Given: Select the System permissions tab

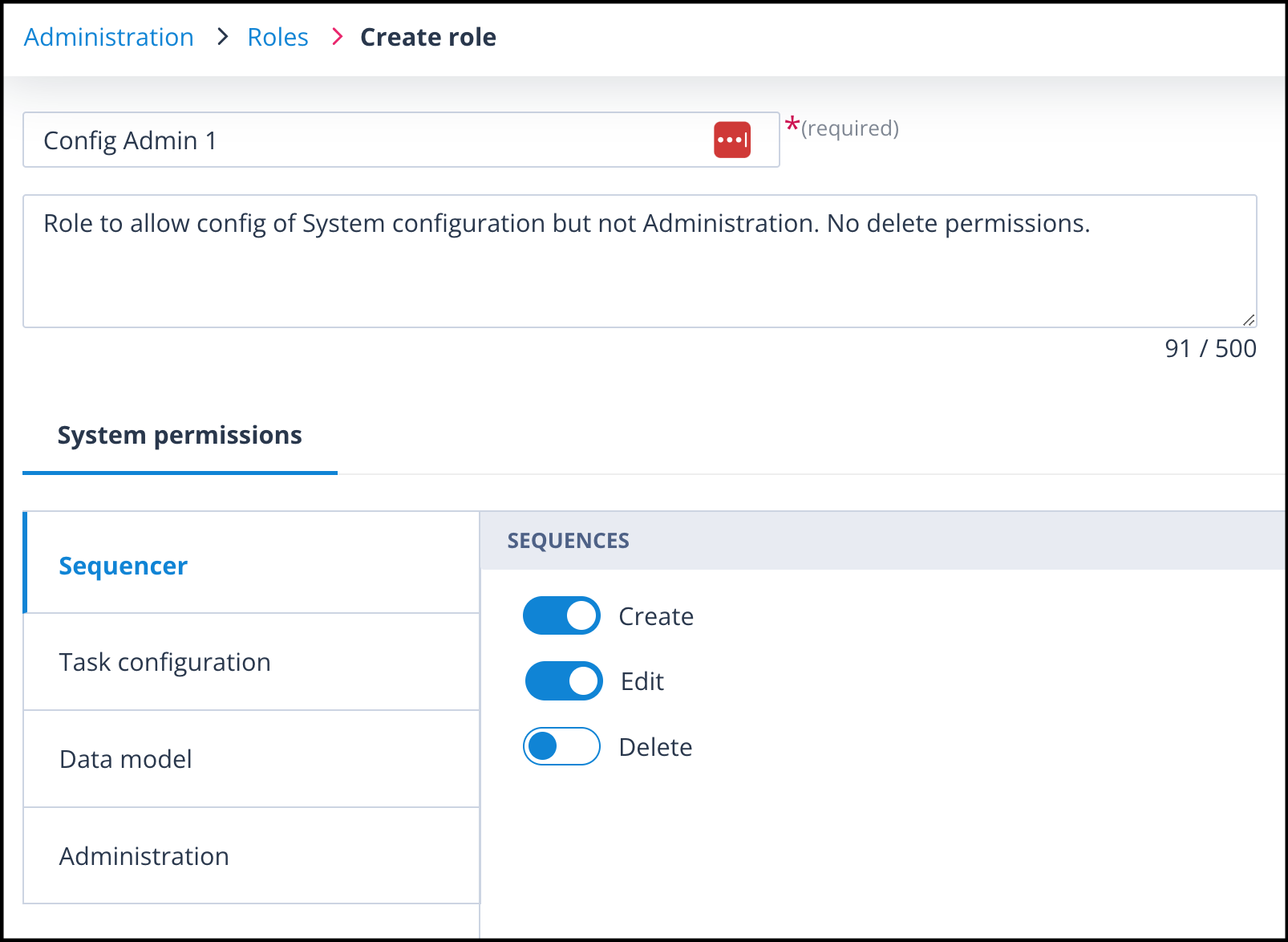Looking at the screenshot, I should pos(180,435).
